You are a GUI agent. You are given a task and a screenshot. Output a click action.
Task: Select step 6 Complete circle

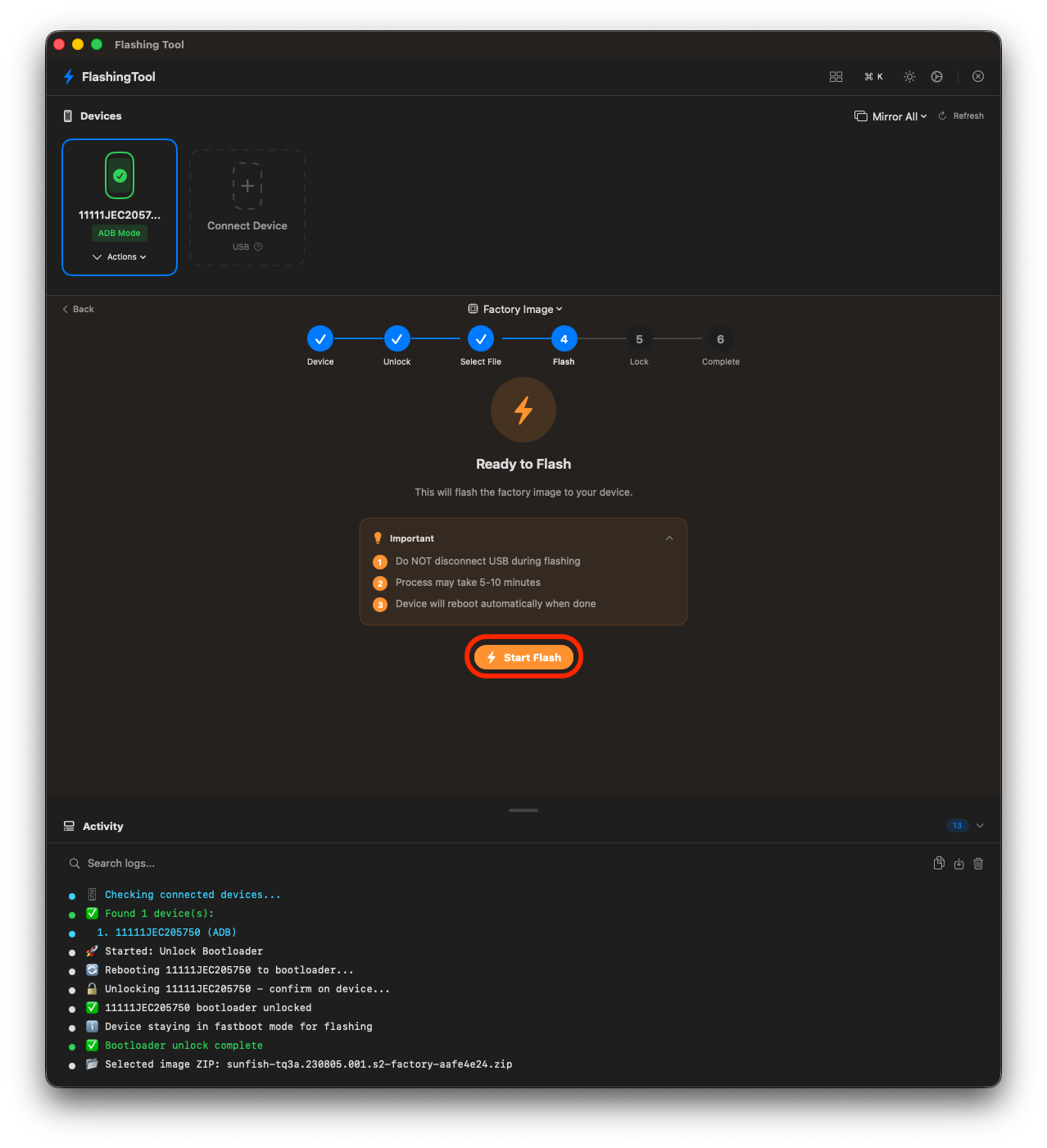[x=720, y=338]
